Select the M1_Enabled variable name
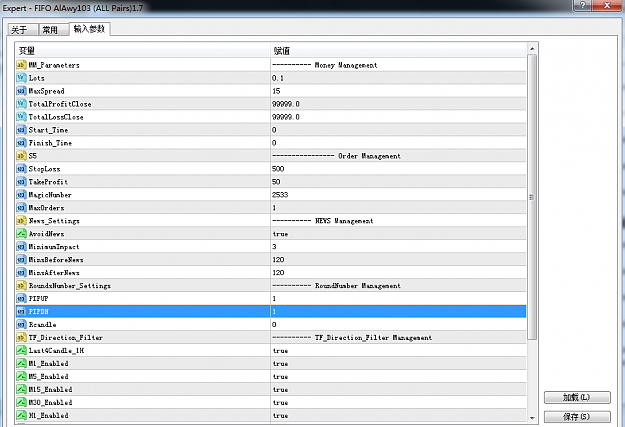Screen dimensions: 625x427 tap(48, 363)
